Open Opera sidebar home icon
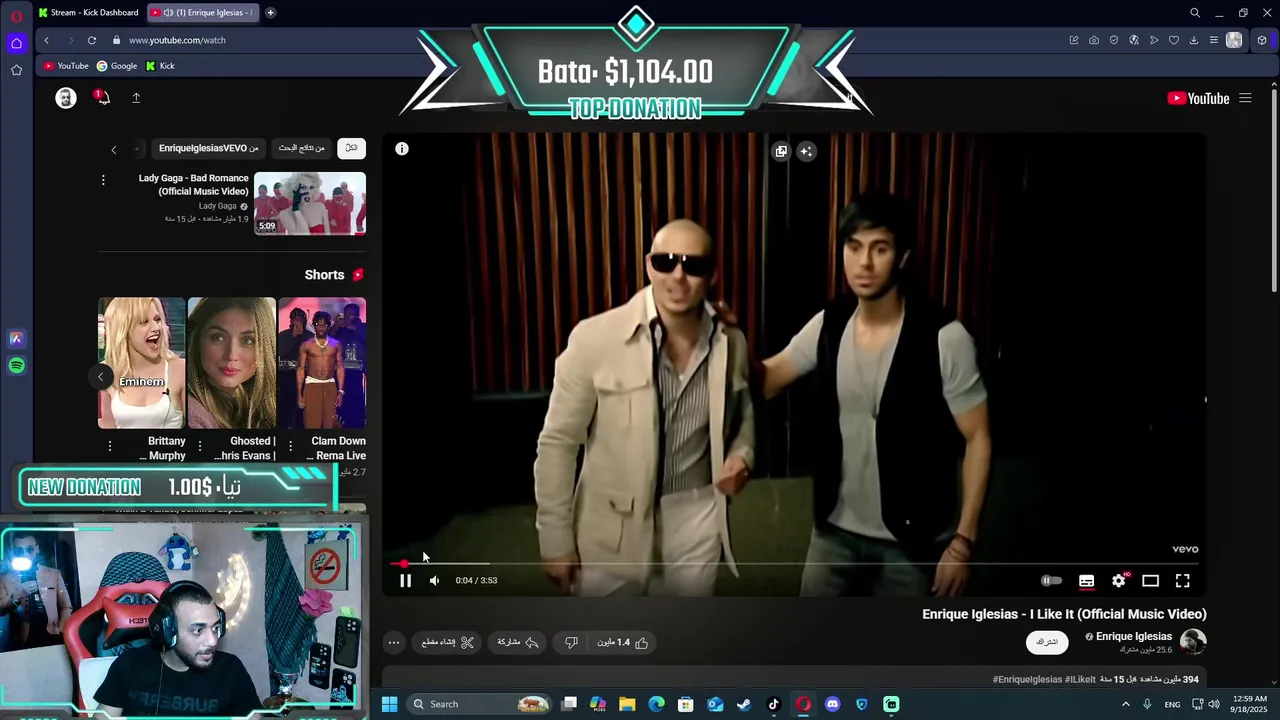 16,43
